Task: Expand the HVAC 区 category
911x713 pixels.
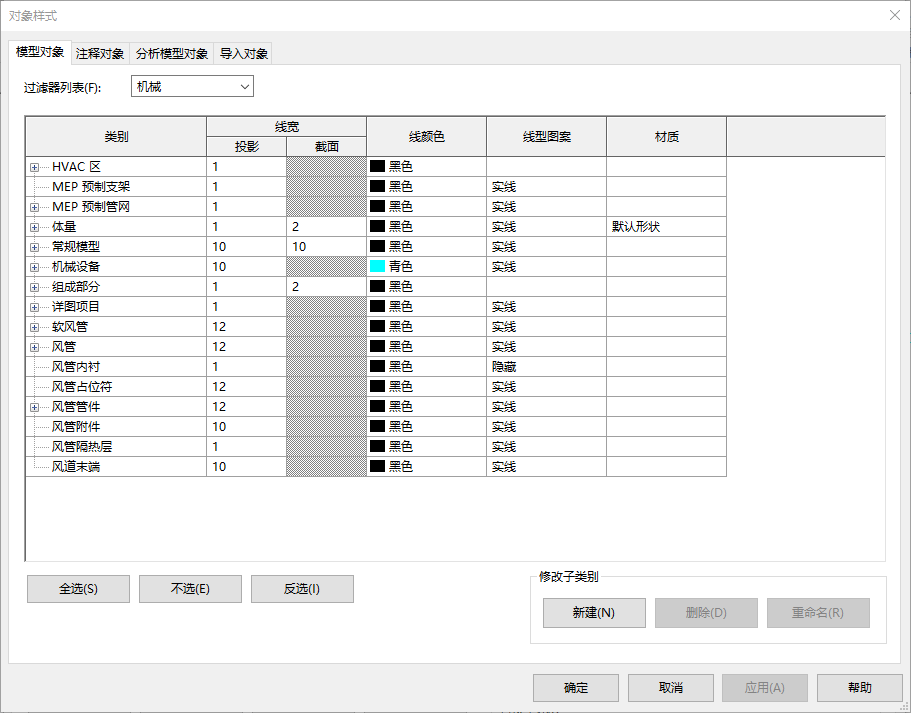Action: click(34, 167)
